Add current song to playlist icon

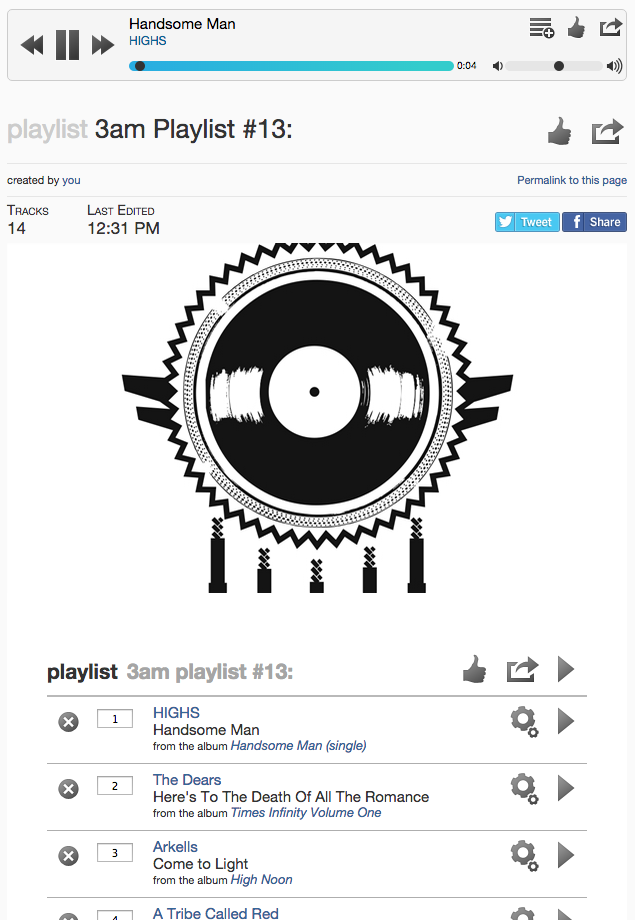click(x=542, y=28)
